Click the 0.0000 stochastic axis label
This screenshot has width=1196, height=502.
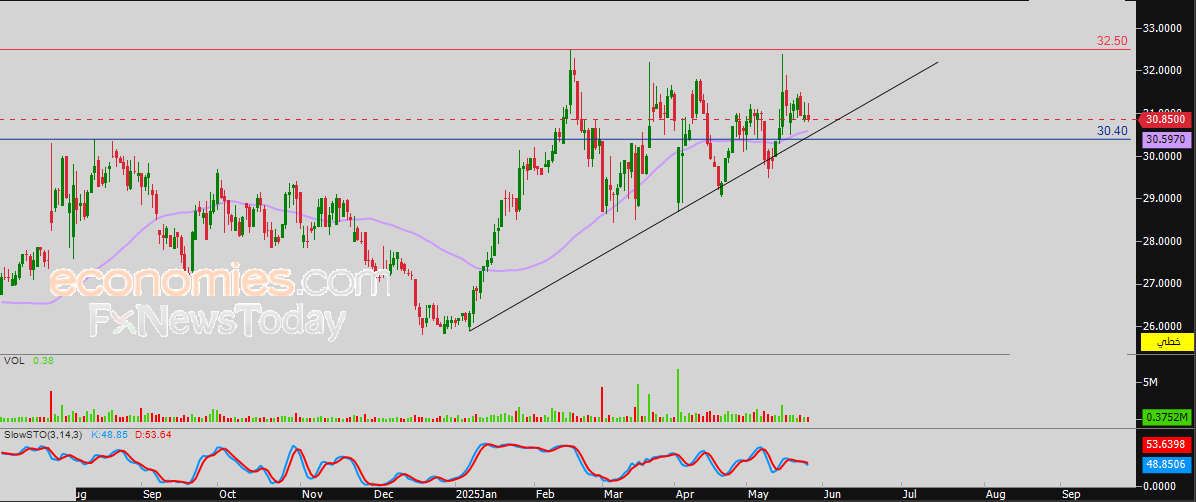point(1161,486)
